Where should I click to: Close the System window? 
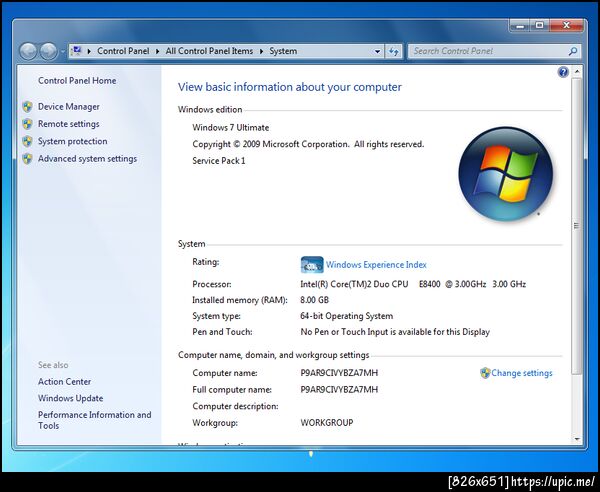(x=566, y=26)
